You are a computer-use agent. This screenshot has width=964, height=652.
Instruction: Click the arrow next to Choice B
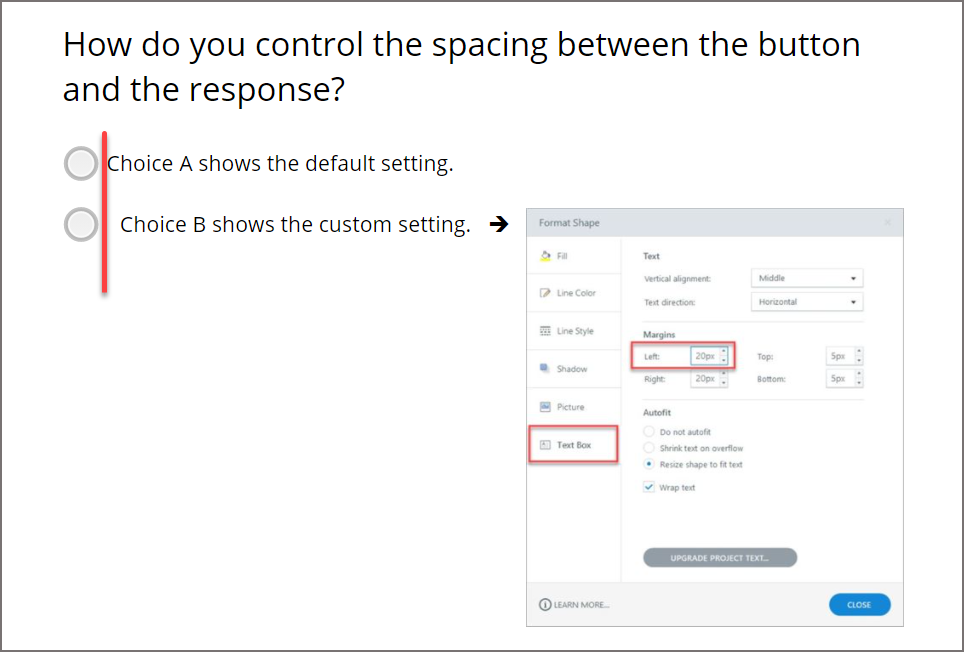pyautogui.click(x=499, y=224)
